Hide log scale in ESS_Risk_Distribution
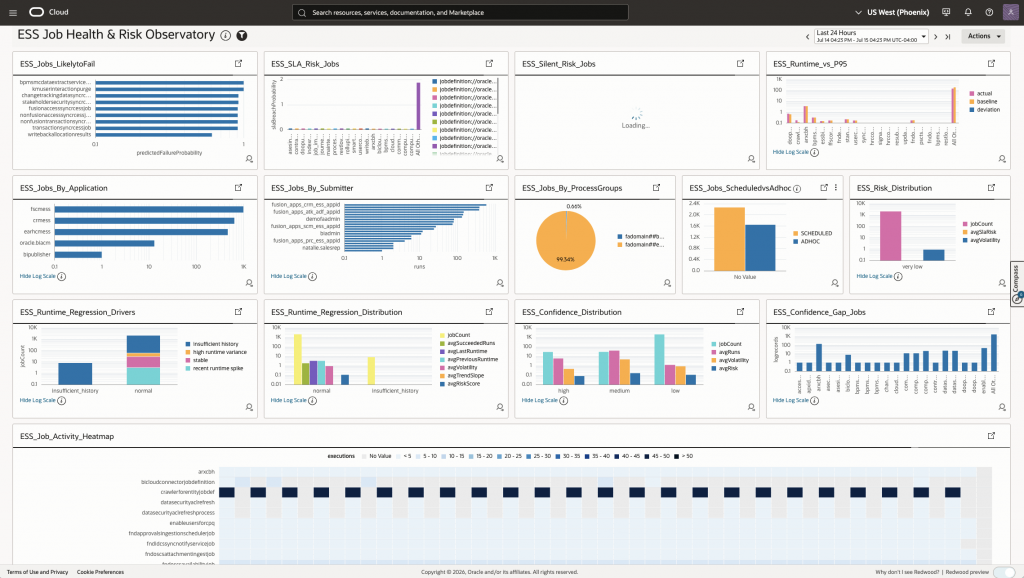Screen dimensions: 1024x578 coord(874,276)
